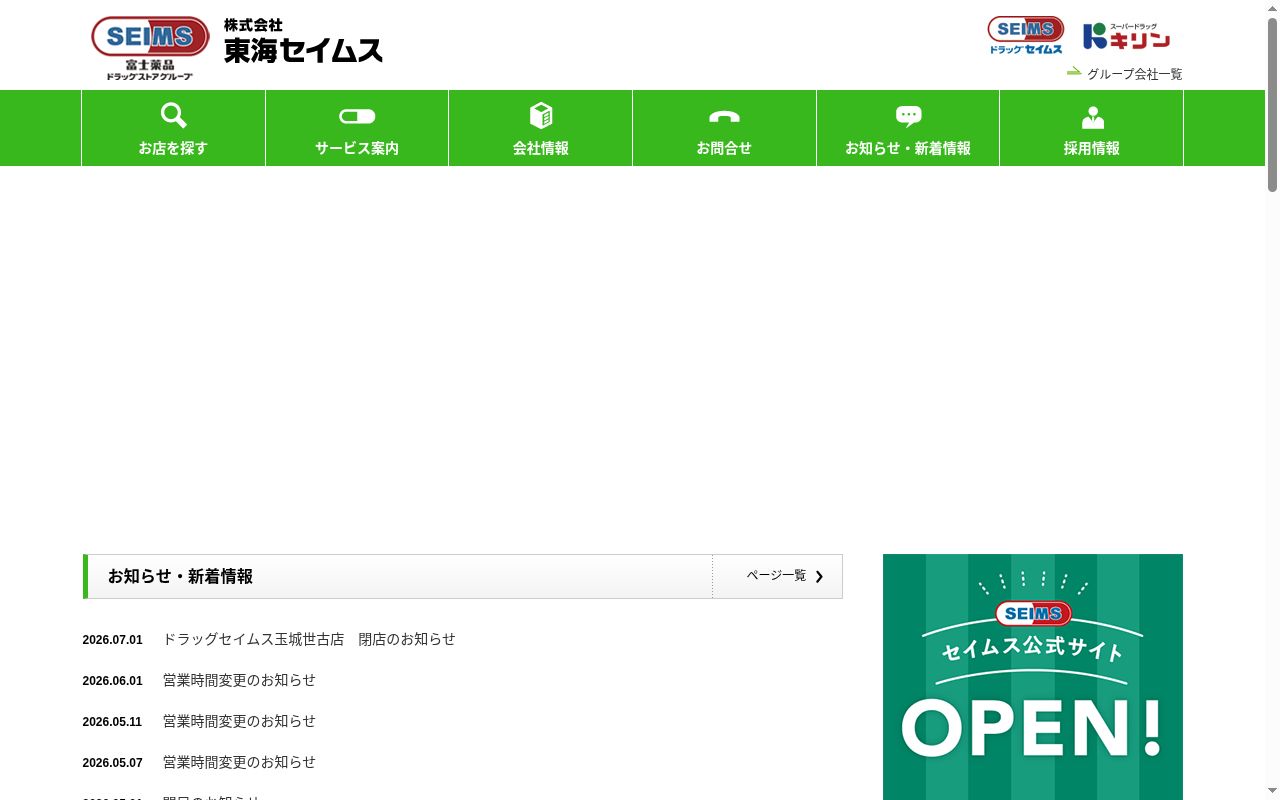Screen dimensions: 1280x800
Task: Click the telephone contact icon
Action: [x=724, y=117]
